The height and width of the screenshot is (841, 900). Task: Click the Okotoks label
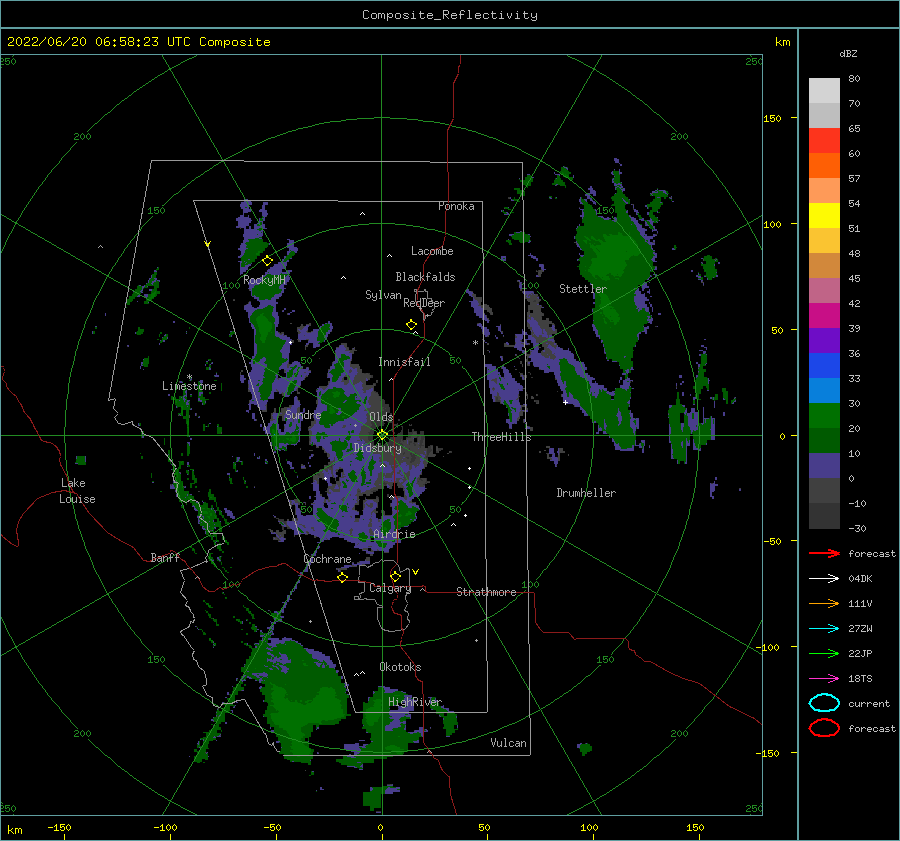pyautogui.click(x=400, y=667)
